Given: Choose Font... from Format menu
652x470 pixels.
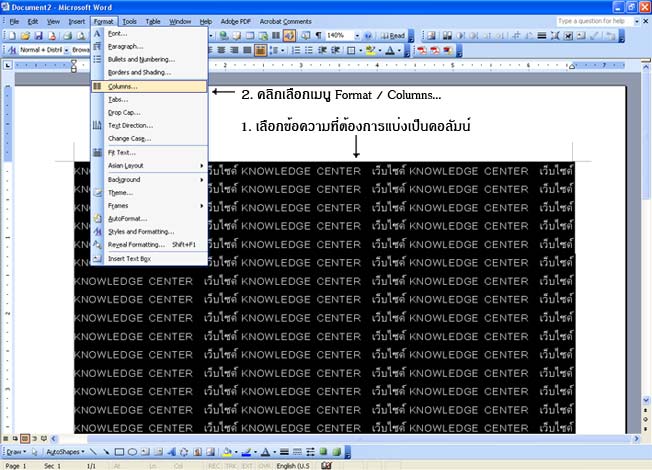Looking at the screenshot, I should coord(149,33).
